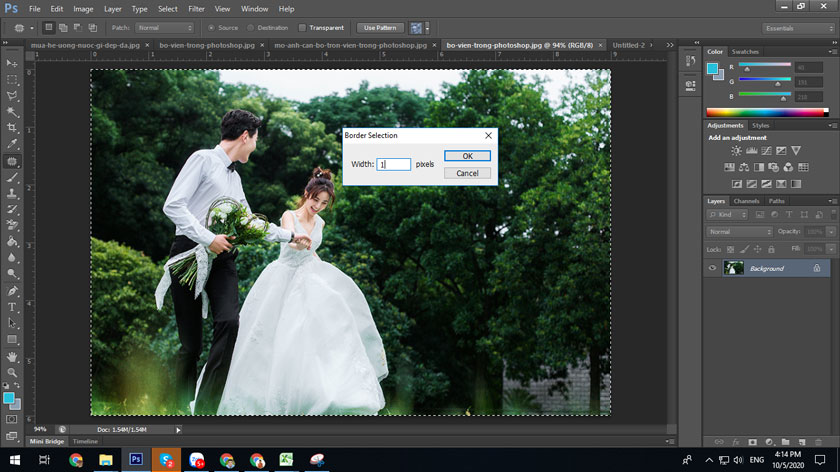Select the Zoom tool
The height and width of the screenshot is (472, 840).
click(12, 372)
